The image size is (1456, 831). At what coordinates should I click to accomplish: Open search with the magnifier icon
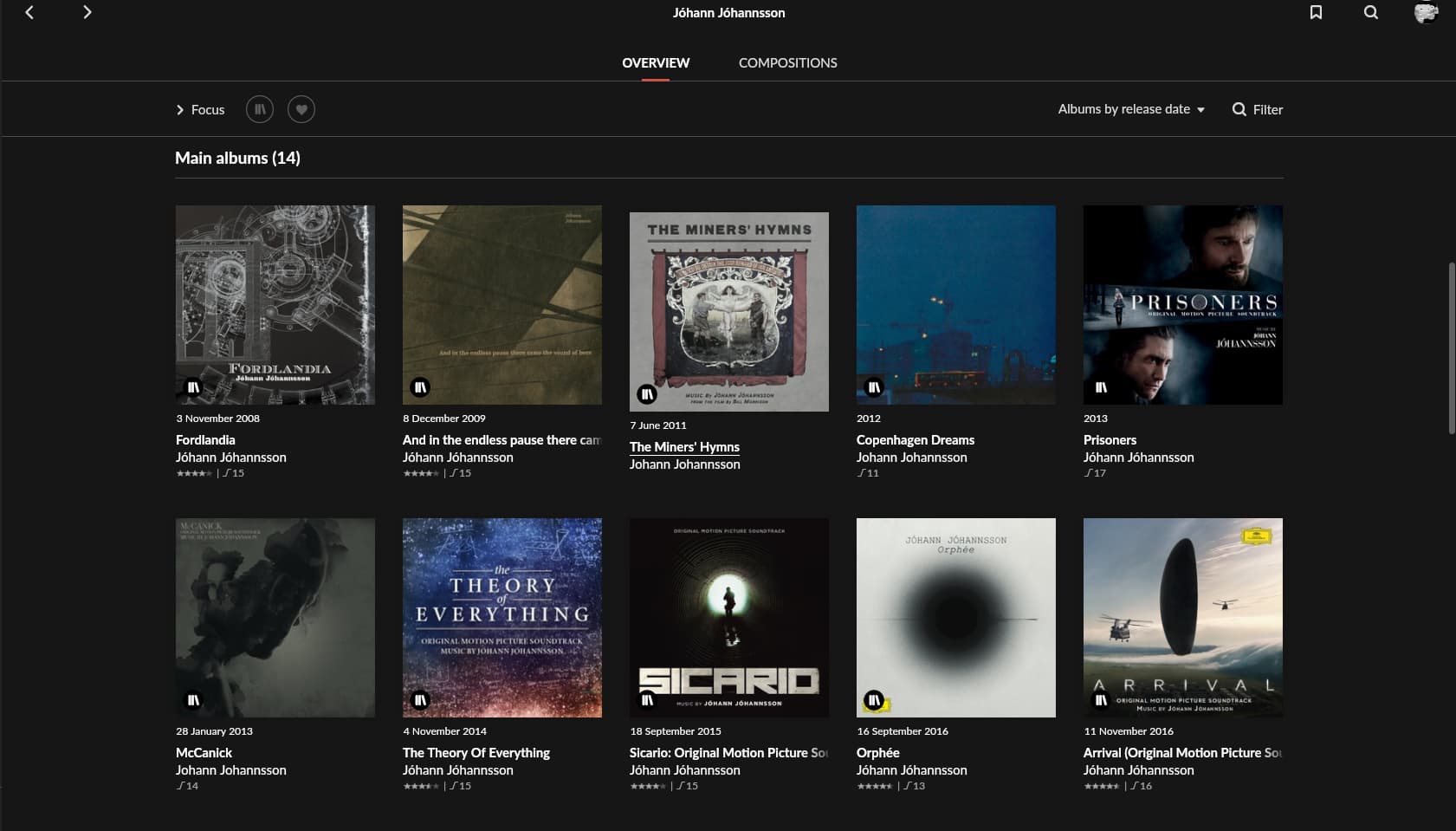1370,12
